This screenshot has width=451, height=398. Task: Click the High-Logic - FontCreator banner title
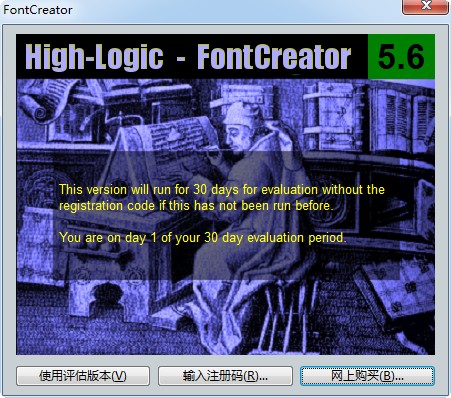tap(188, 57)
